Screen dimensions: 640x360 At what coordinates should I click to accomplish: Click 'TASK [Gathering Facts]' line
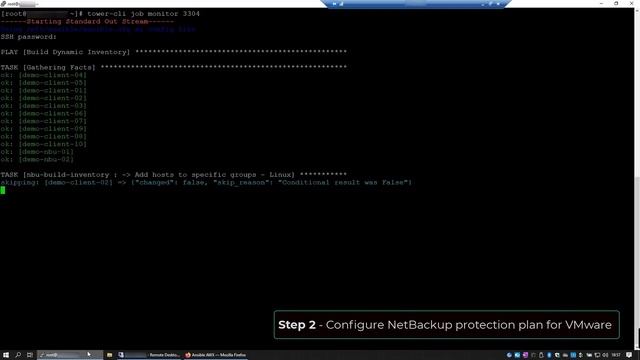point(173,67)
